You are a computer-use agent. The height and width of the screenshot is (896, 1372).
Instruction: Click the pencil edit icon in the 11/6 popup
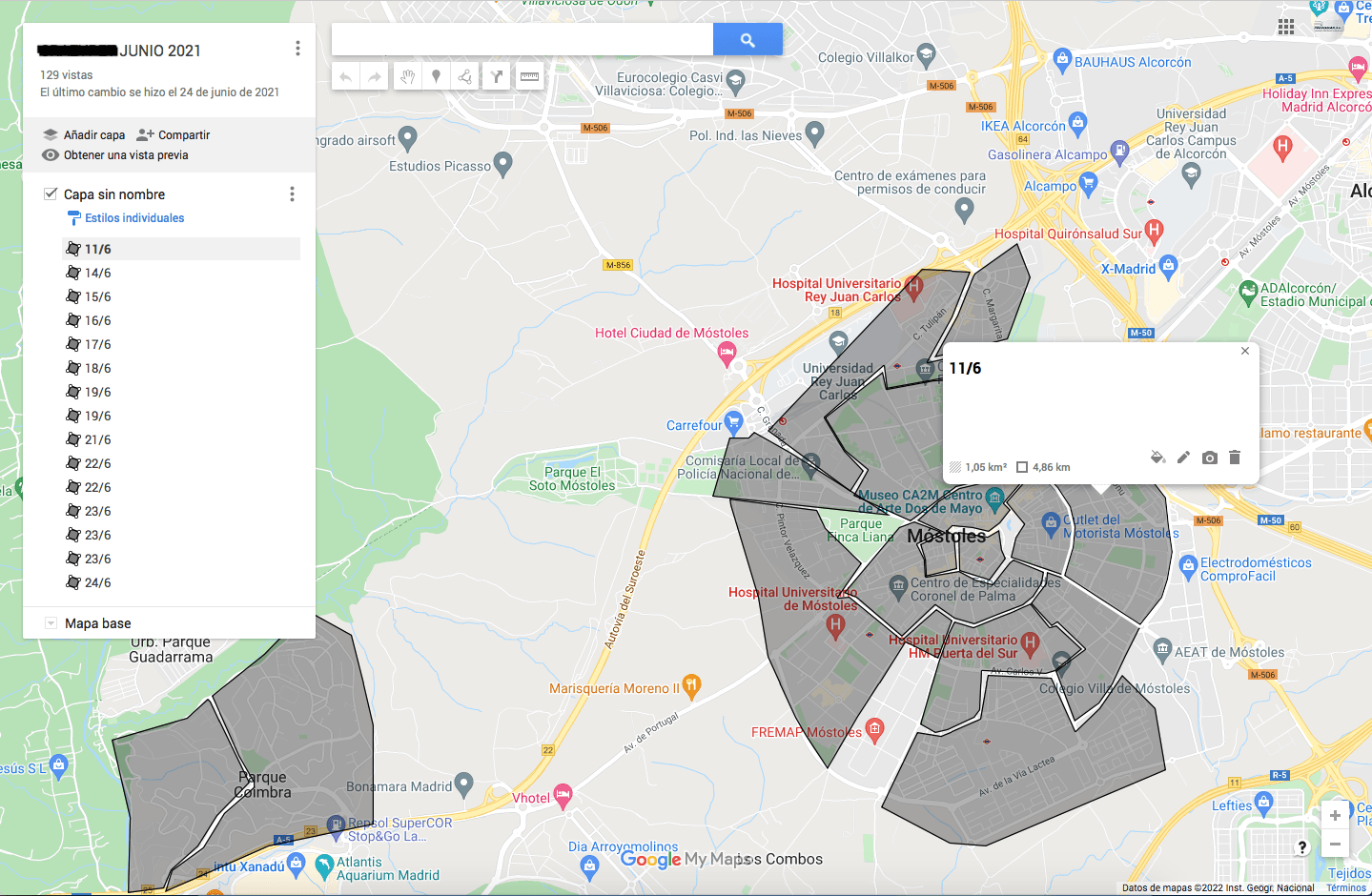pyautogui.click(x=1183, y=458)
